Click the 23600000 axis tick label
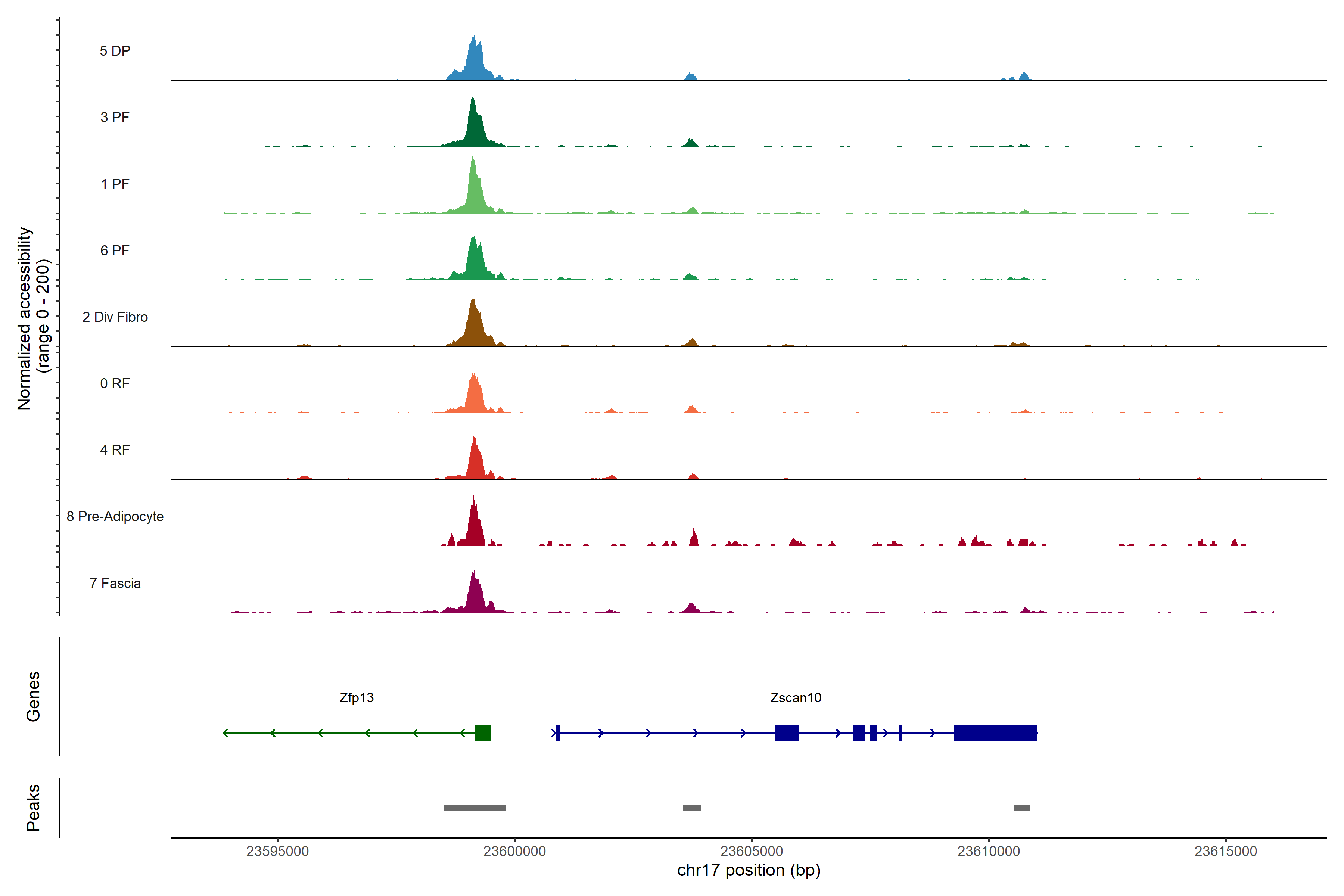Image resolution: width=1344 pixels, height=896 pixels. click(x=515, y=851)
